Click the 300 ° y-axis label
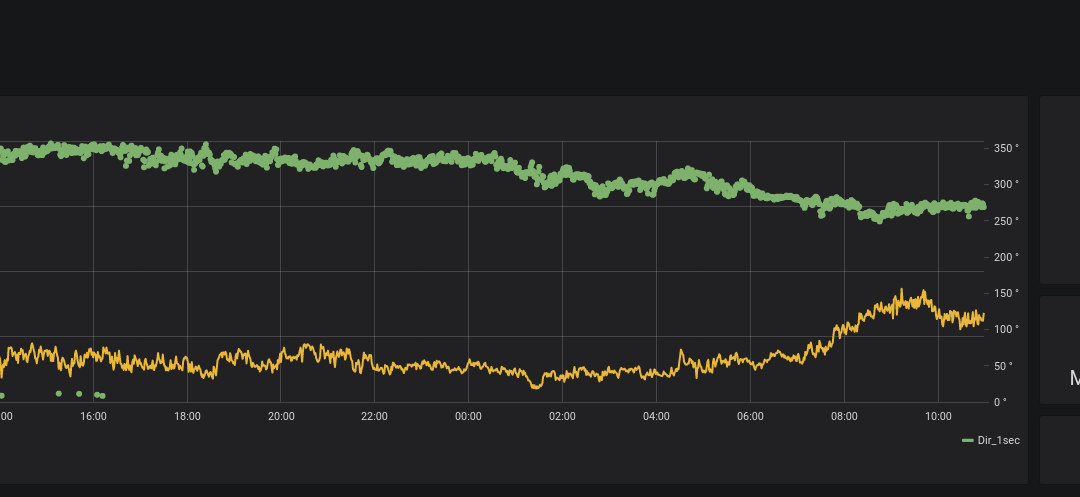This screenshot has height=497, width=1080. [1006, 184]
